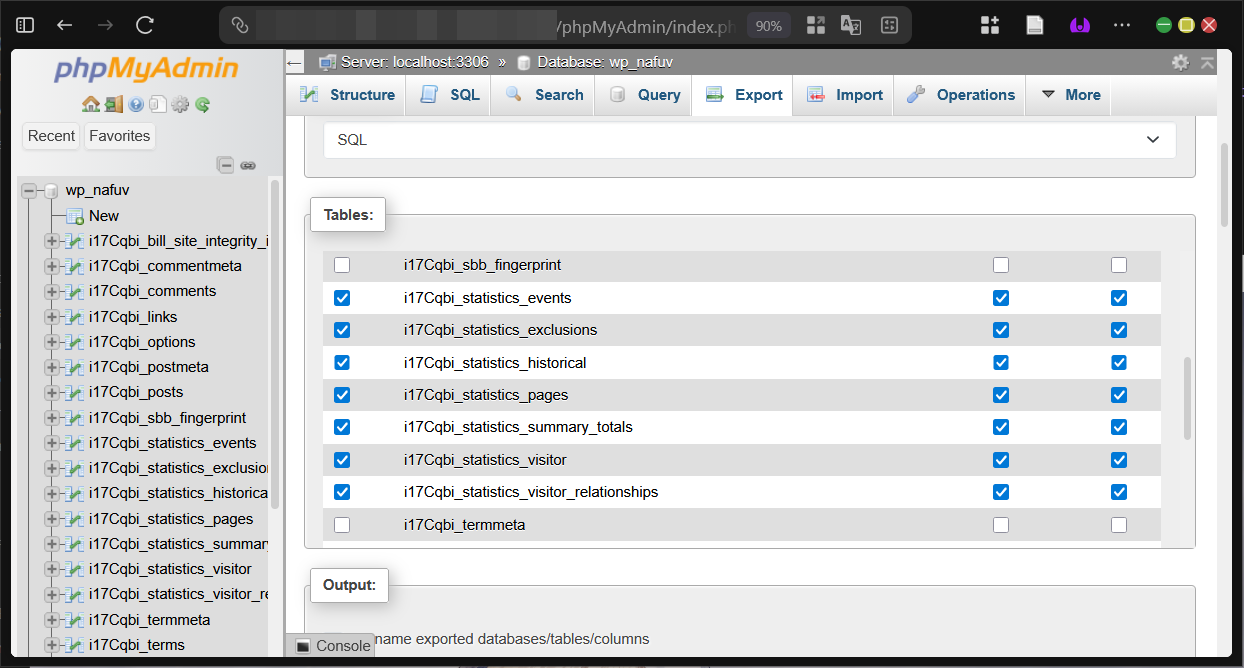Enable export for i17Cqbi_sbb_fingerprint table
Viewport: 1244px width, 668px height.
[342, 265]
